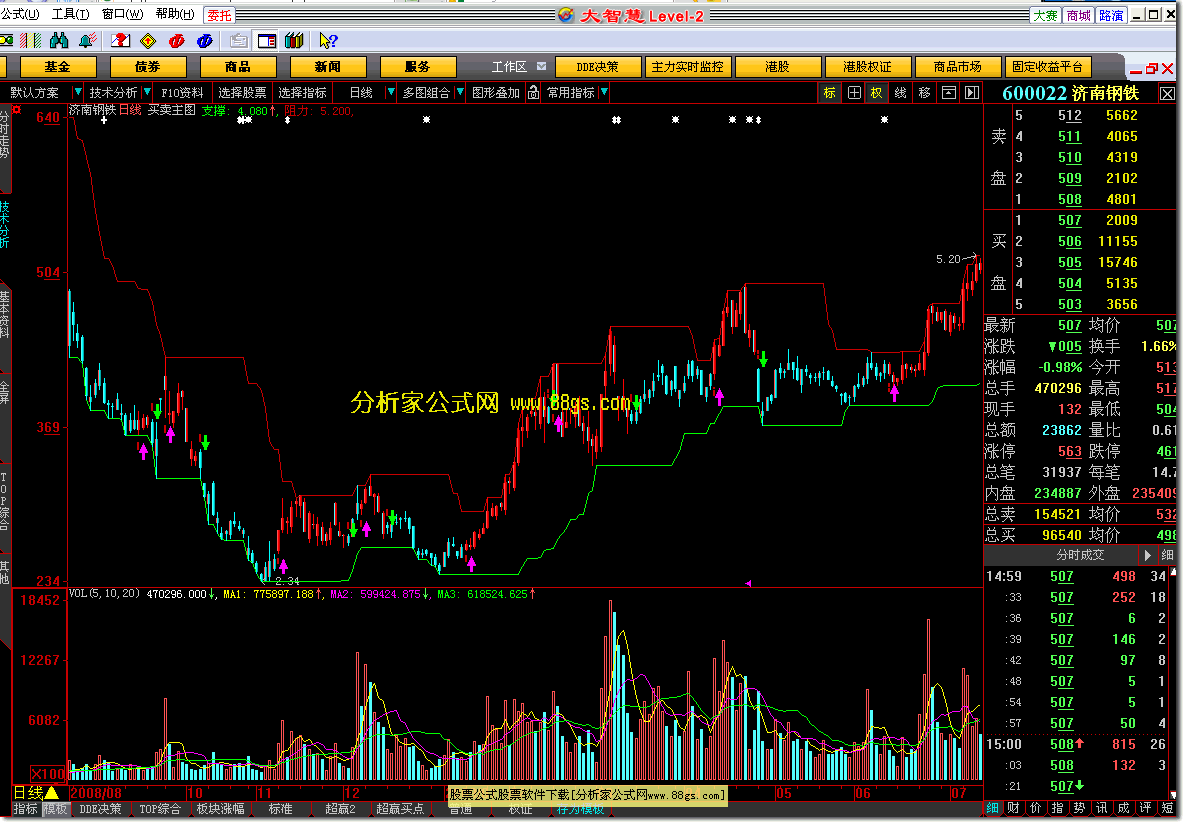1186x824 pixels.
Task: Click the 移 move chart icon
Action: 924,92
